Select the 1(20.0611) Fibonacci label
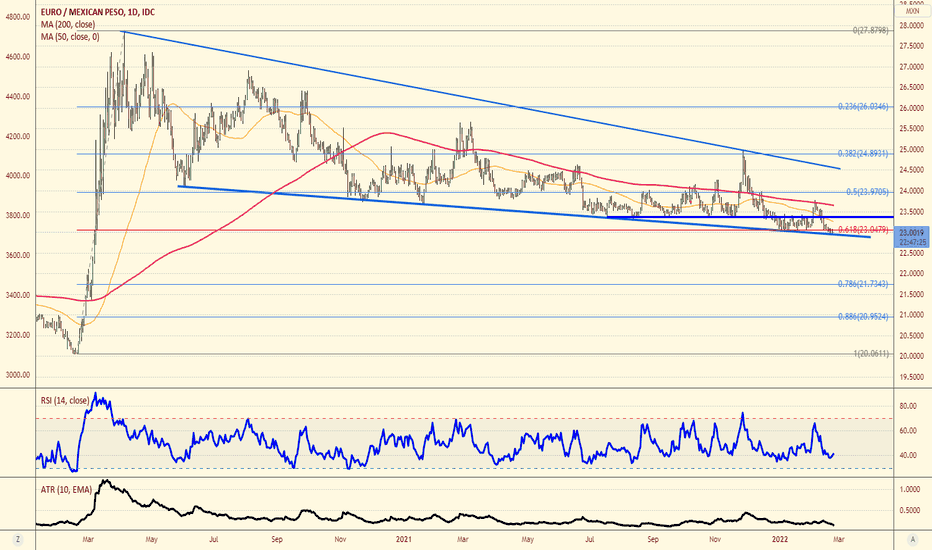 871,354
